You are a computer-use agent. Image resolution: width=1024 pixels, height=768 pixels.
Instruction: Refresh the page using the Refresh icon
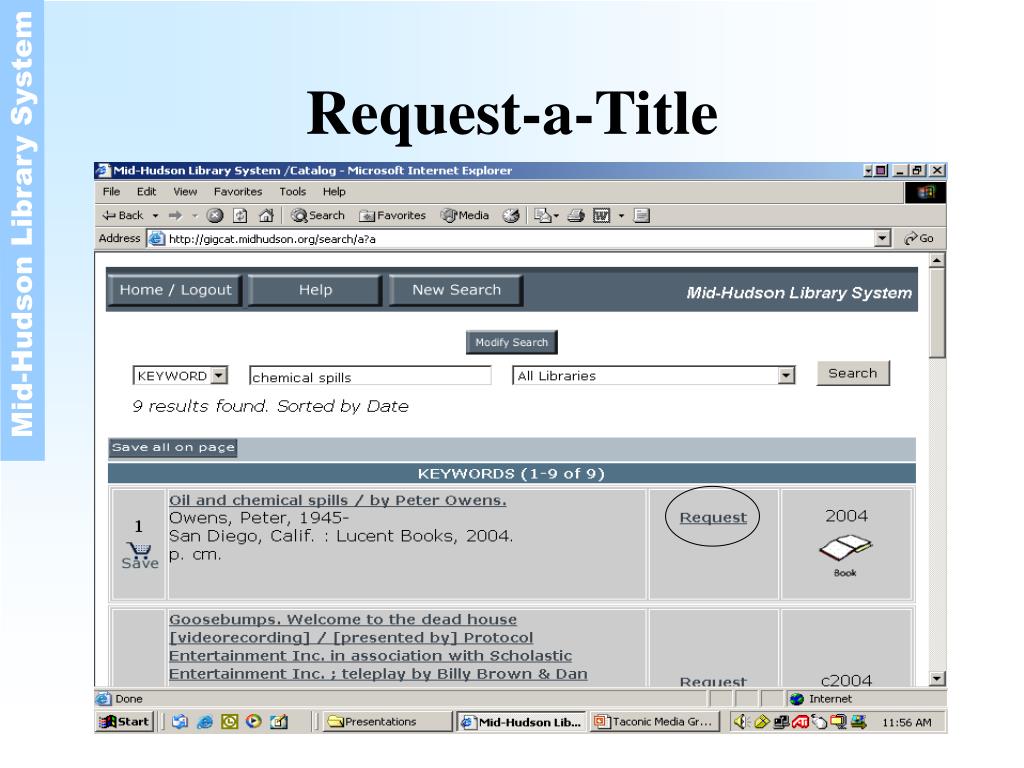240,216
